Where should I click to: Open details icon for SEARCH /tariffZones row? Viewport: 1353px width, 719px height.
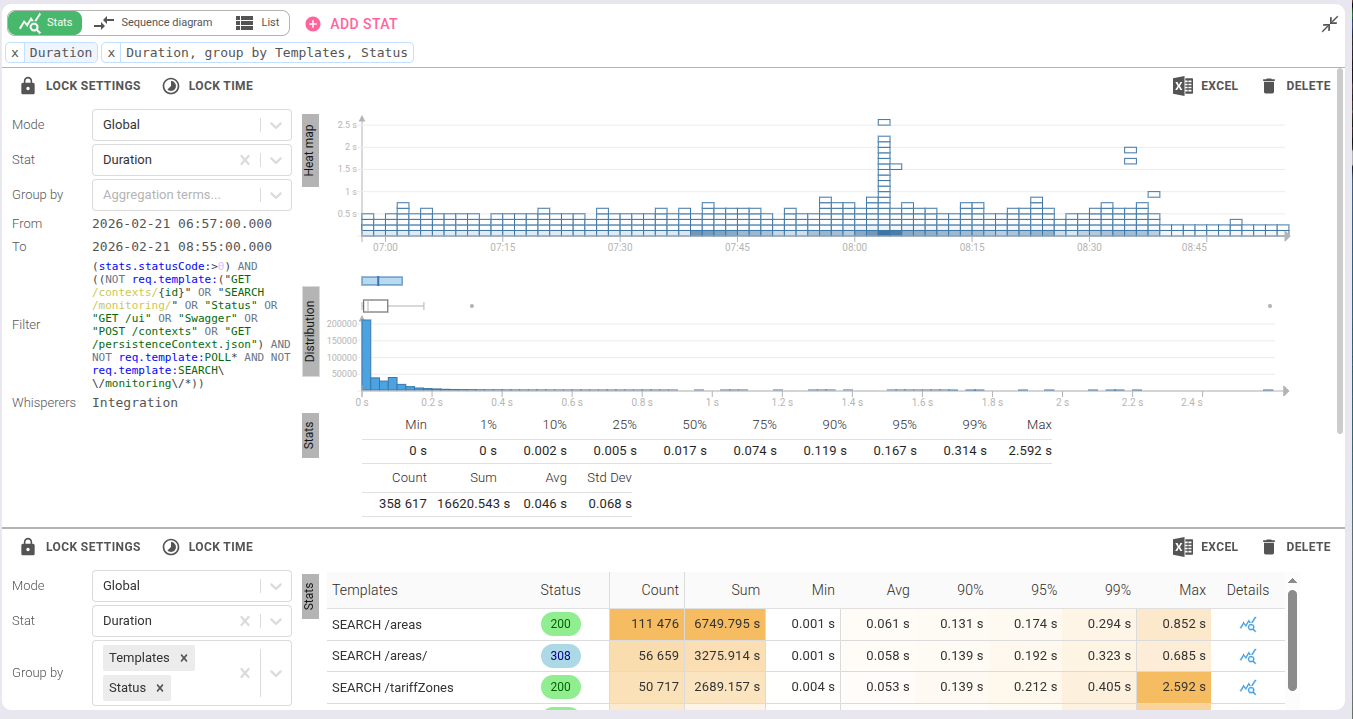[1247, 688]
